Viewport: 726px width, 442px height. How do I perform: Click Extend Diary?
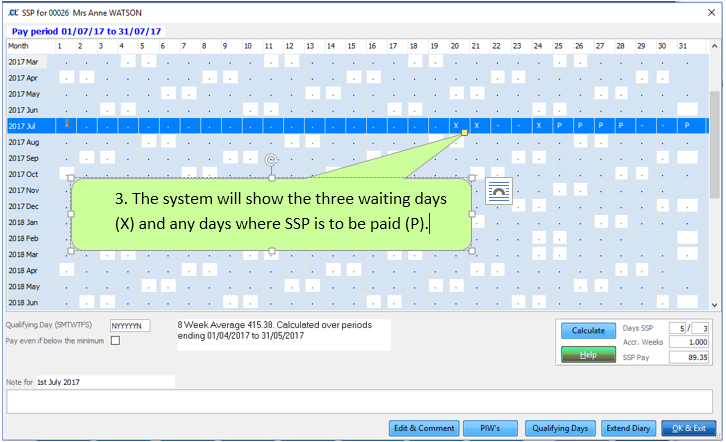(626, 428)
